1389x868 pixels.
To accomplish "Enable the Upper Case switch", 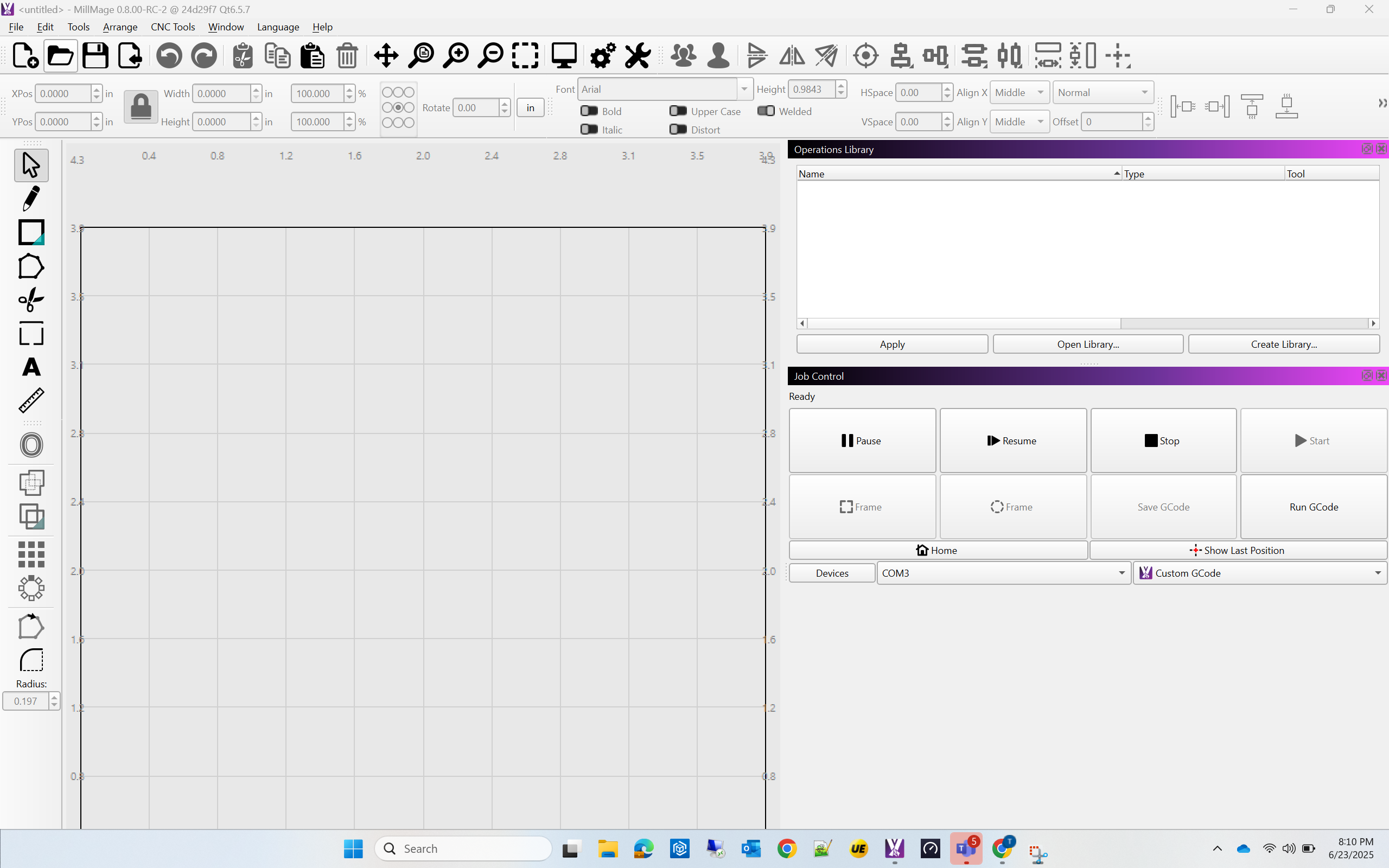I will (678, 111).
